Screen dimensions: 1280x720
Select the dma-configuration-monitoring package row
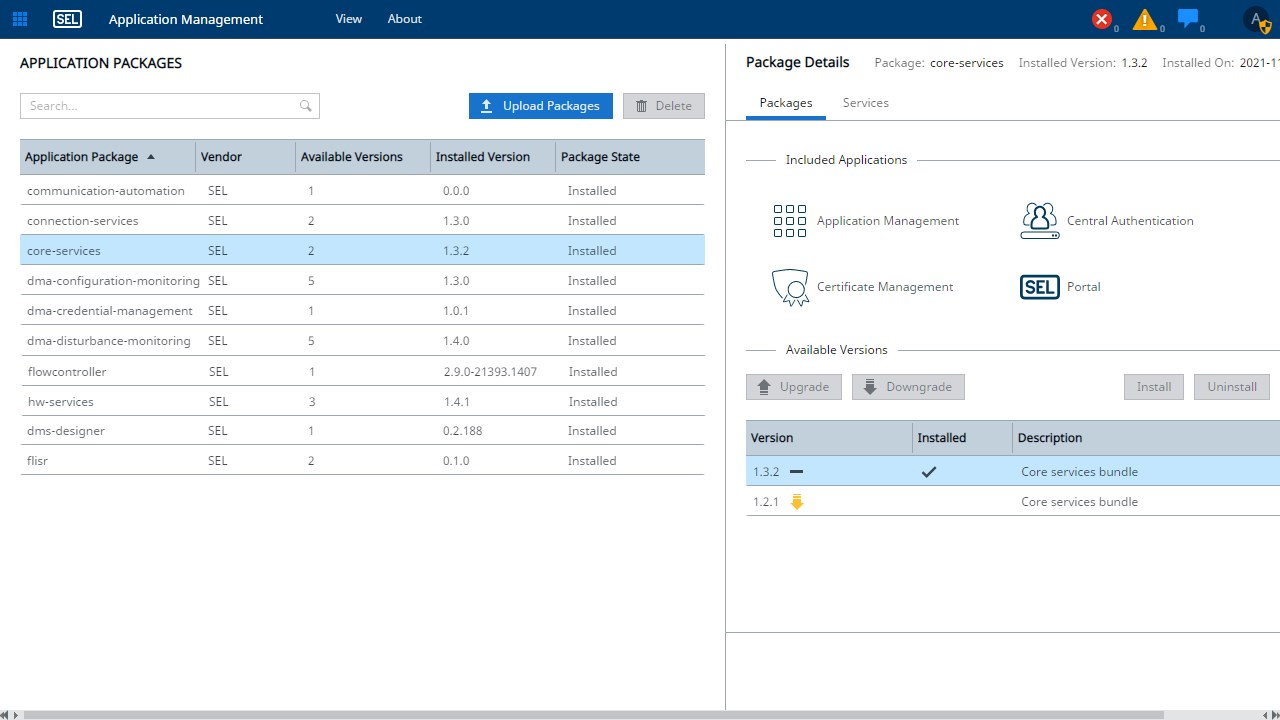pos(362,281)
